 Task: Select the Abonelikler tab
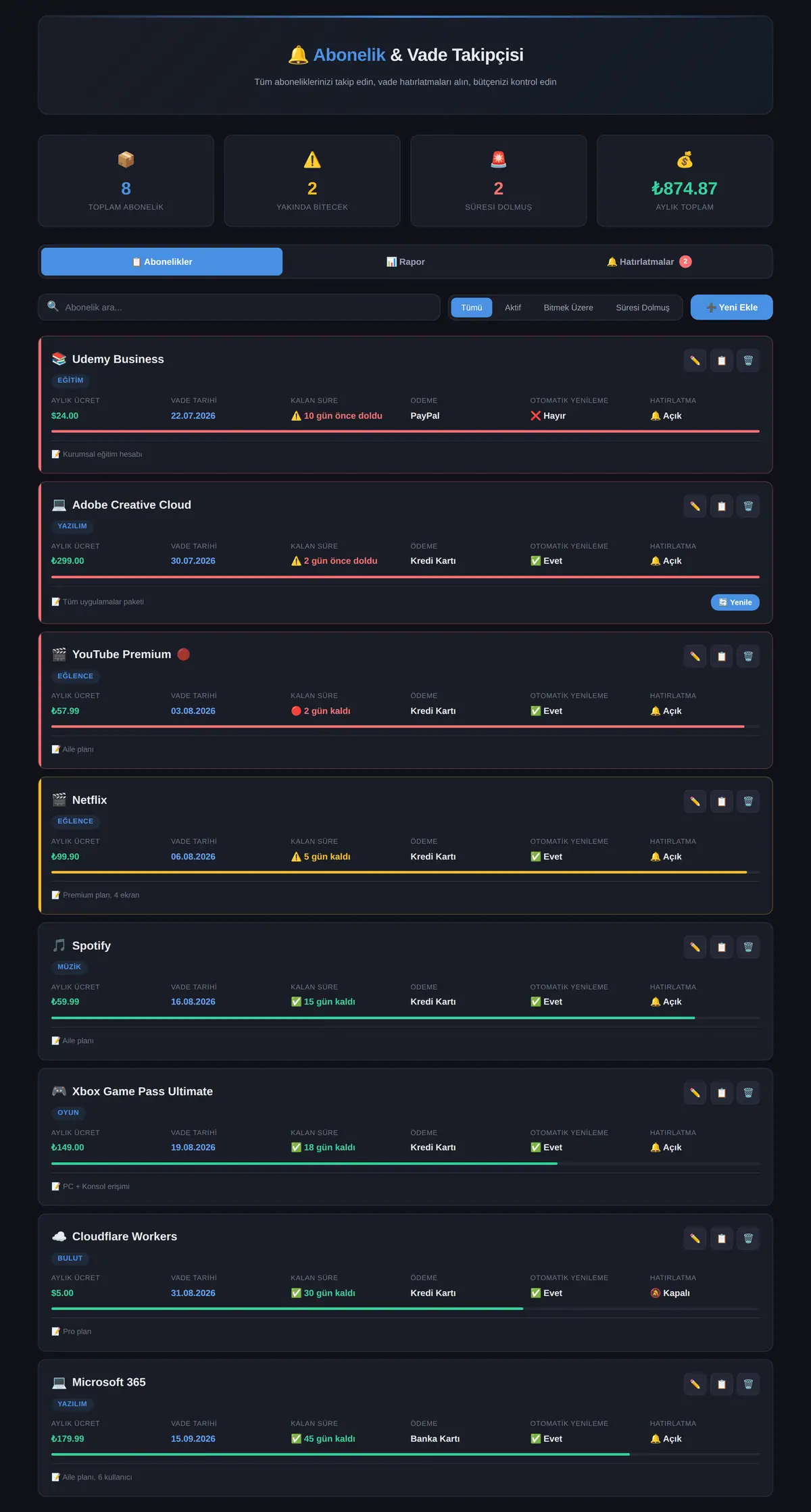pyautogui.click(x=162, y=261)
